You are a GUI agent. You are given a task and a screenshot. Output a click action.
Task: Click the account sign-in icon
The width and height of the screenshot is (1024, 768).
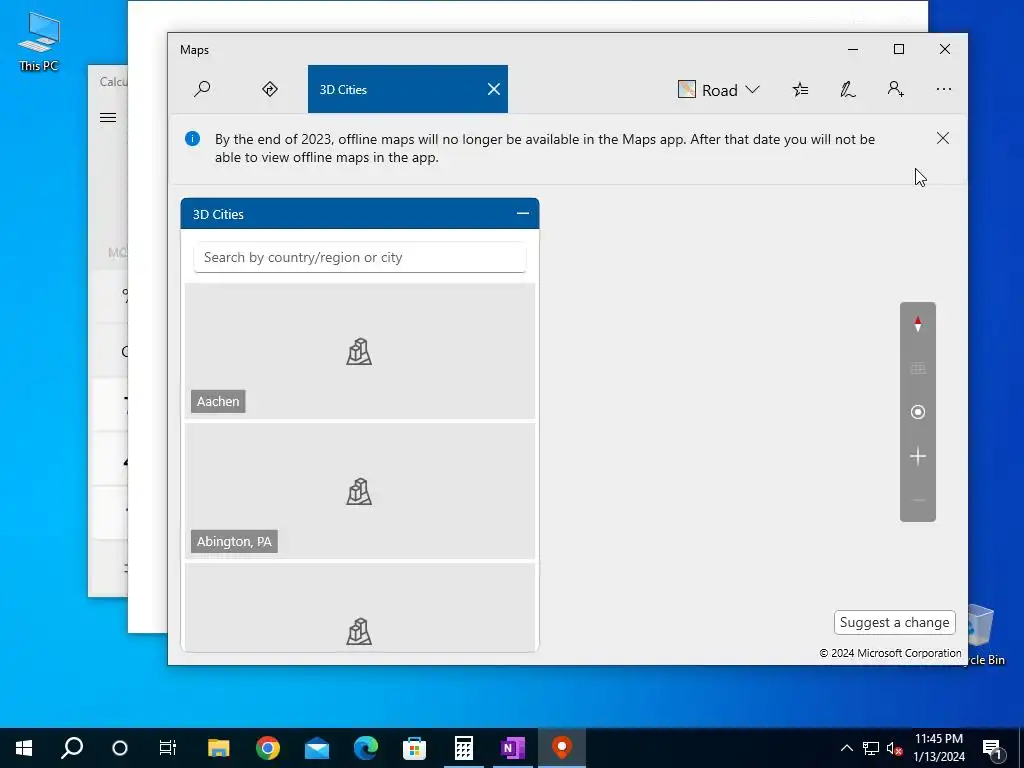(895, 89)
